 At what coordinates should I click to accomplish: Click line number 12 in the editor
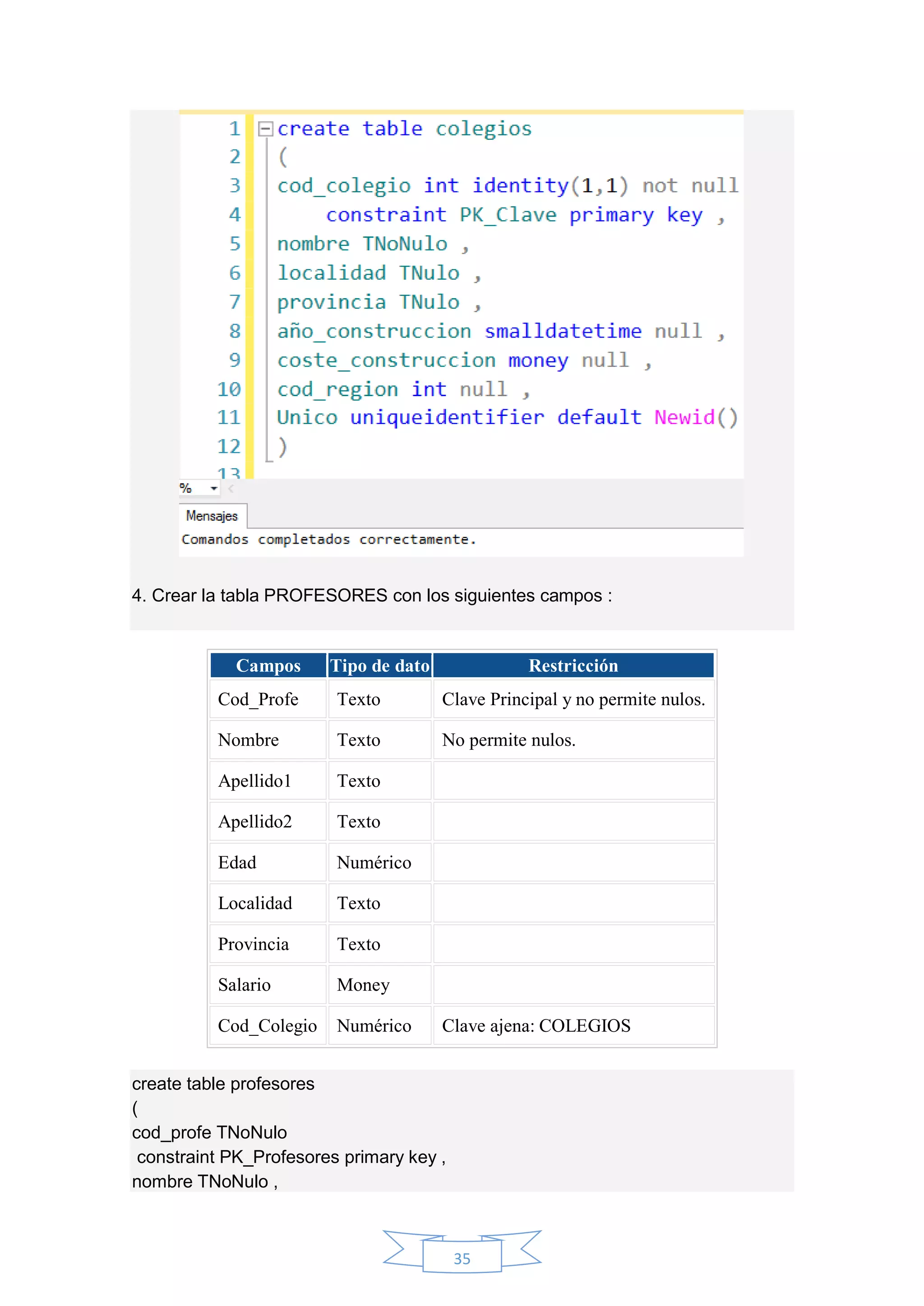click(229, 447)
